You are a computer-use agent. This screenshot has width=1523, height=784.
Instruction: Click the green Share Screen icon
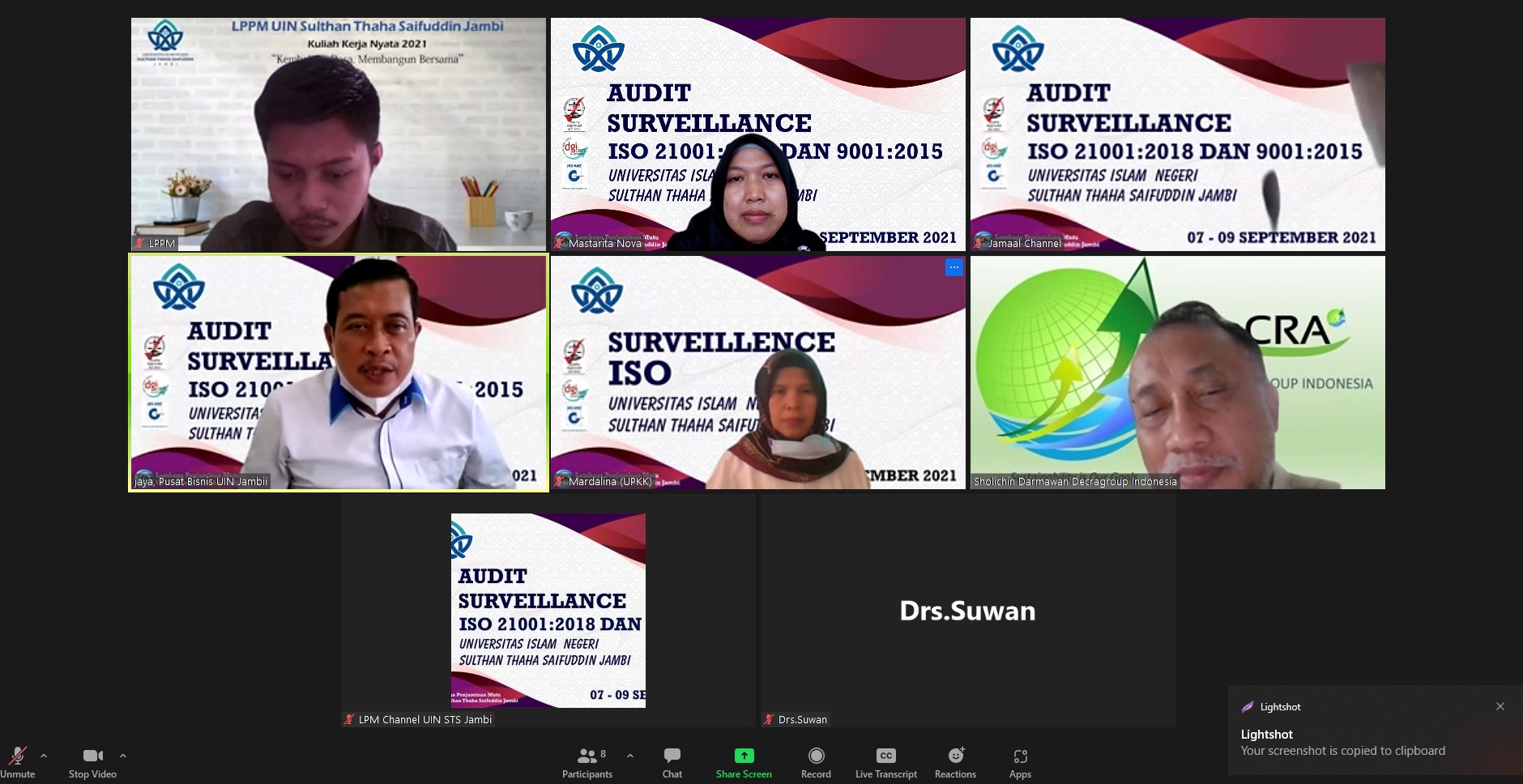[744, 756]
